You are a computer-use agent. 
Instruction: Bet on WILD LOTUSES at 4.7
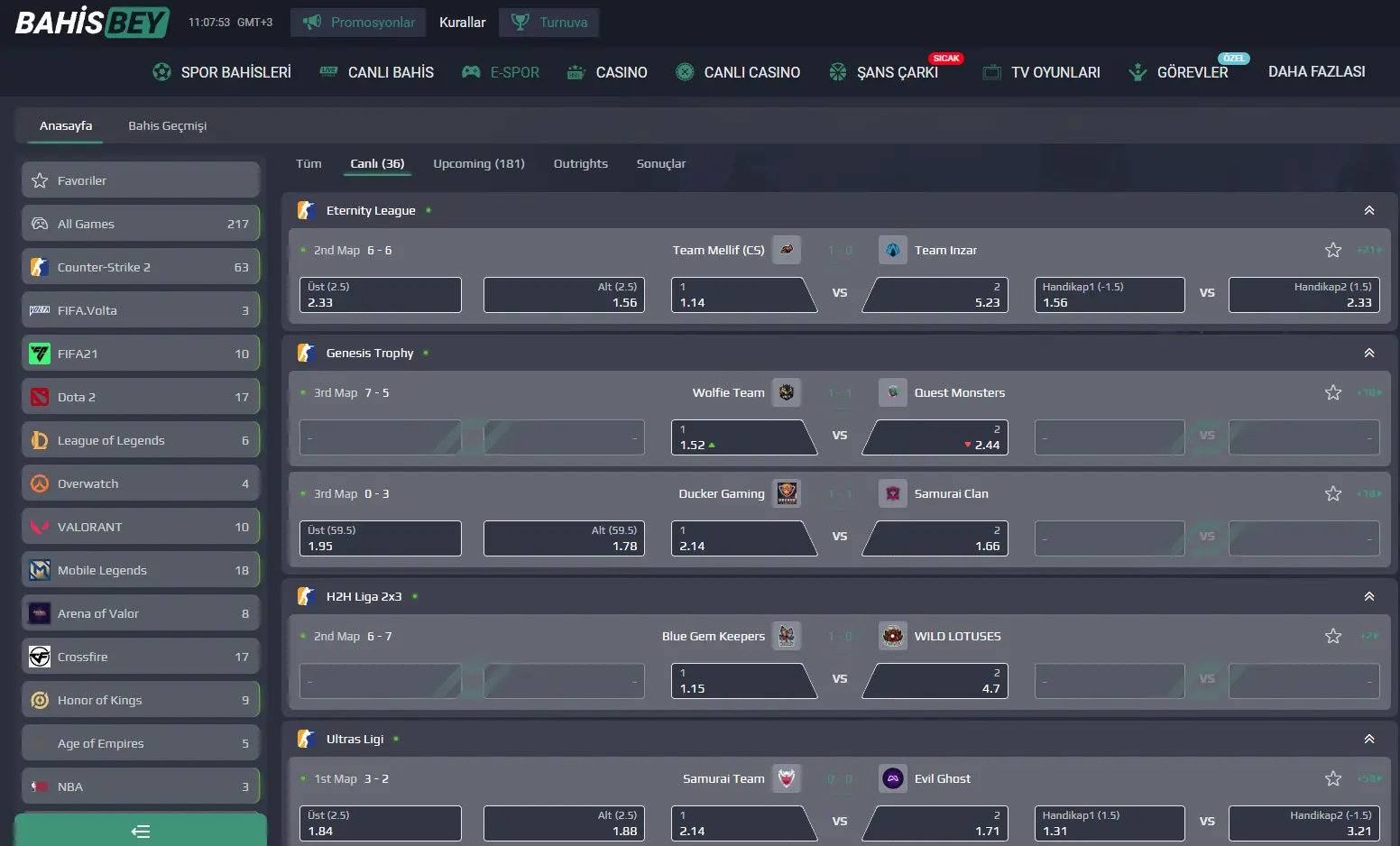tap(936, 681)
